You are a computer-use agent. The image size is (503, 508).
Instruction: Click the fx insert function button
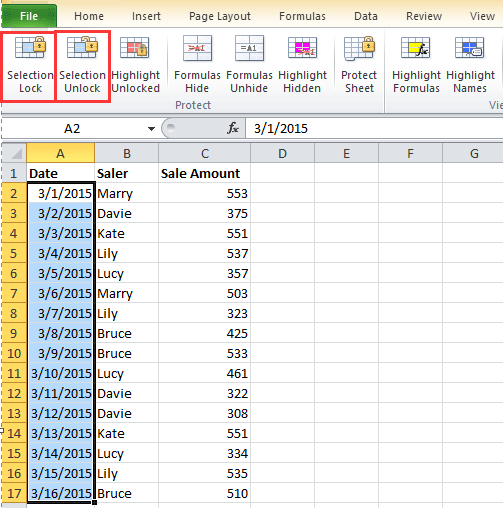[x=233, y=128]
